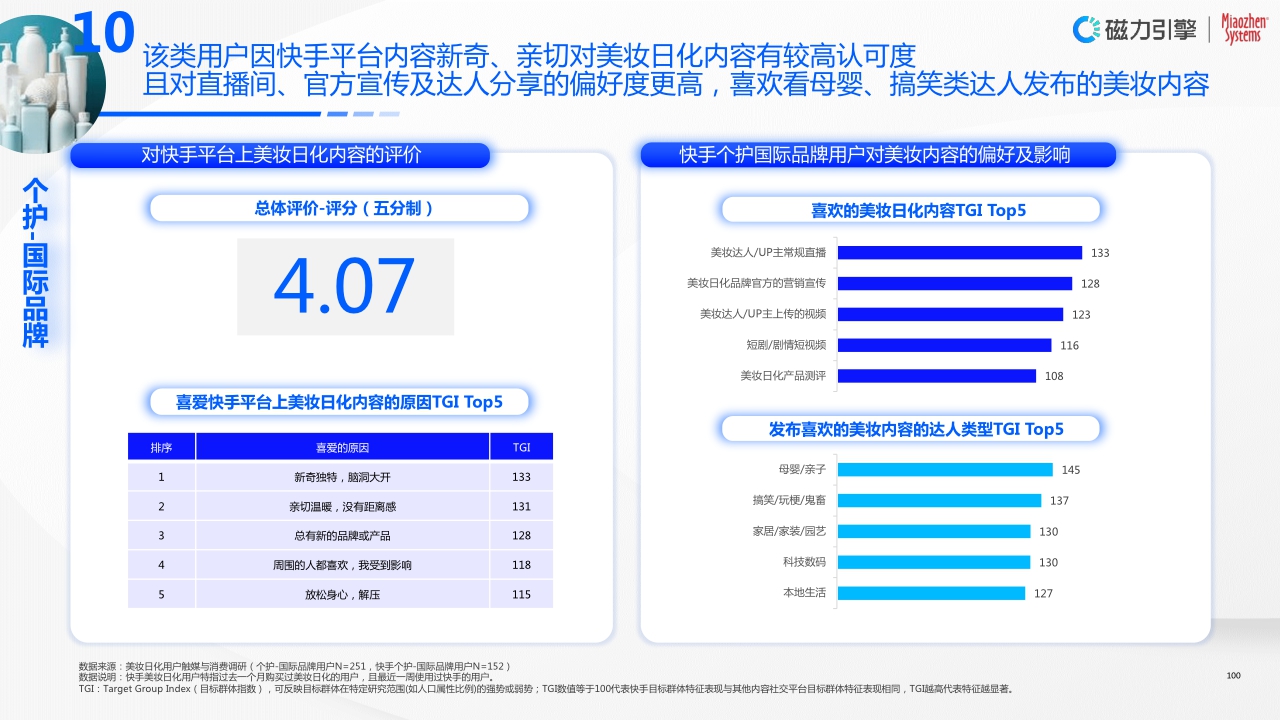Select the 喜欢的美妆日化内容TGI Top5 banner
This screenshot has height=720, width=1280.
pos(910,210)
